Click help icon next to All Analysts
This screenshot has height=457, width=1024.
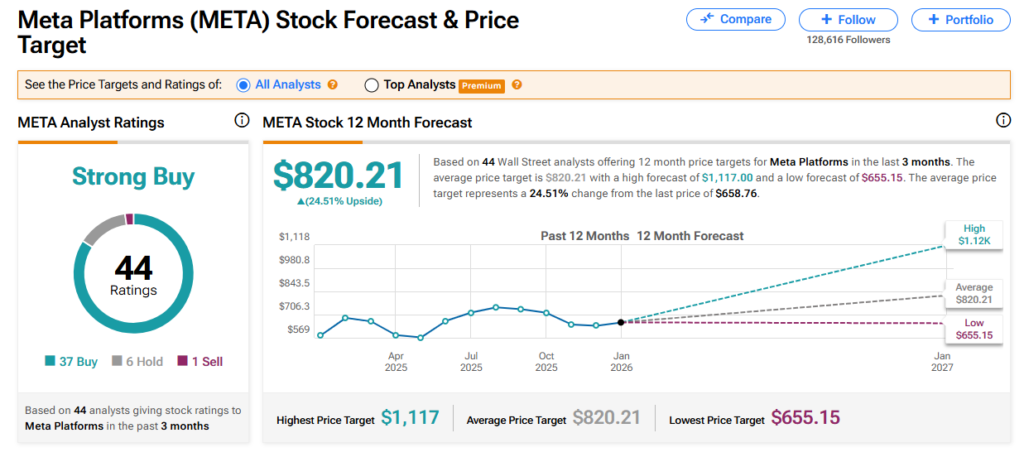[x=333, y=85]
